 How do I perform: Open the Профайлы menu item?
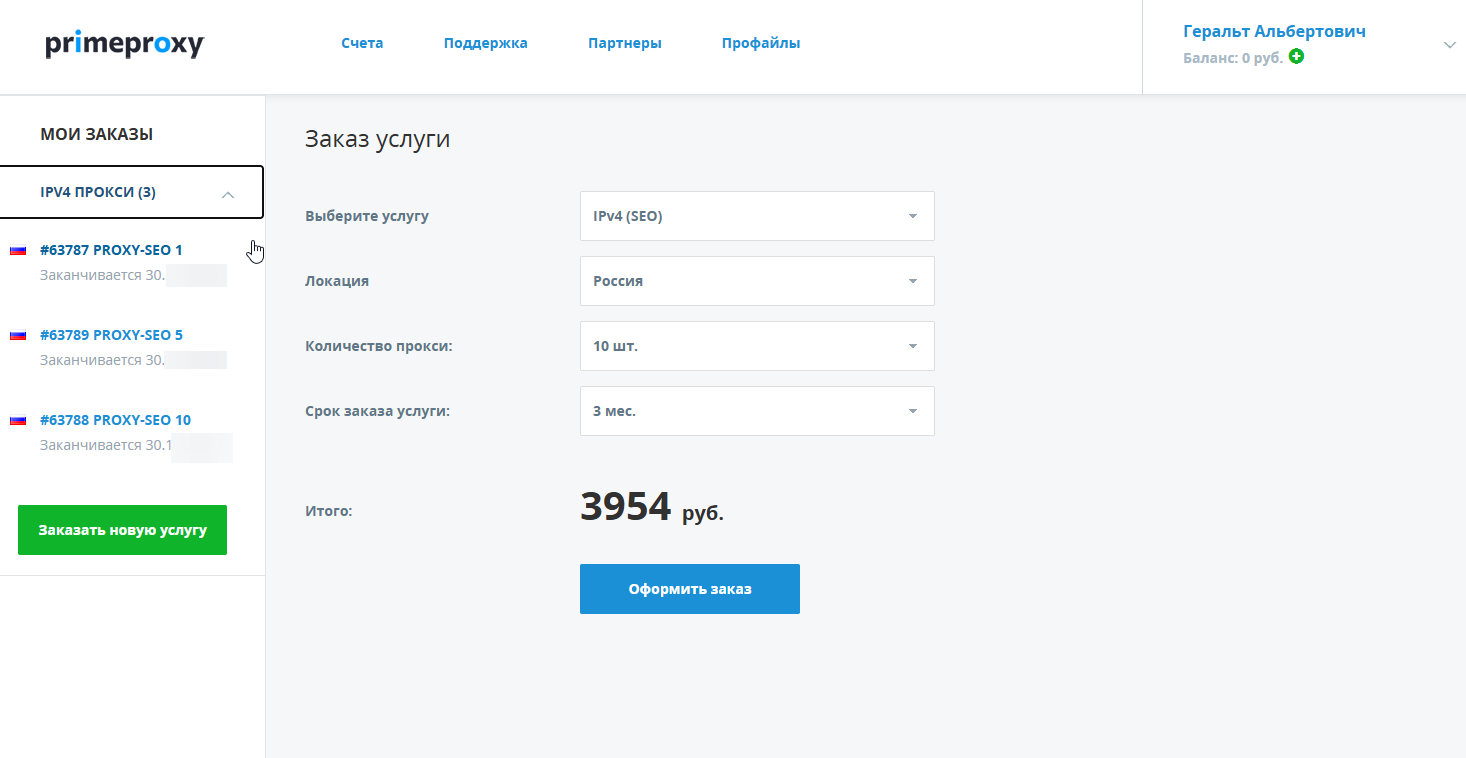pos(761,43)
